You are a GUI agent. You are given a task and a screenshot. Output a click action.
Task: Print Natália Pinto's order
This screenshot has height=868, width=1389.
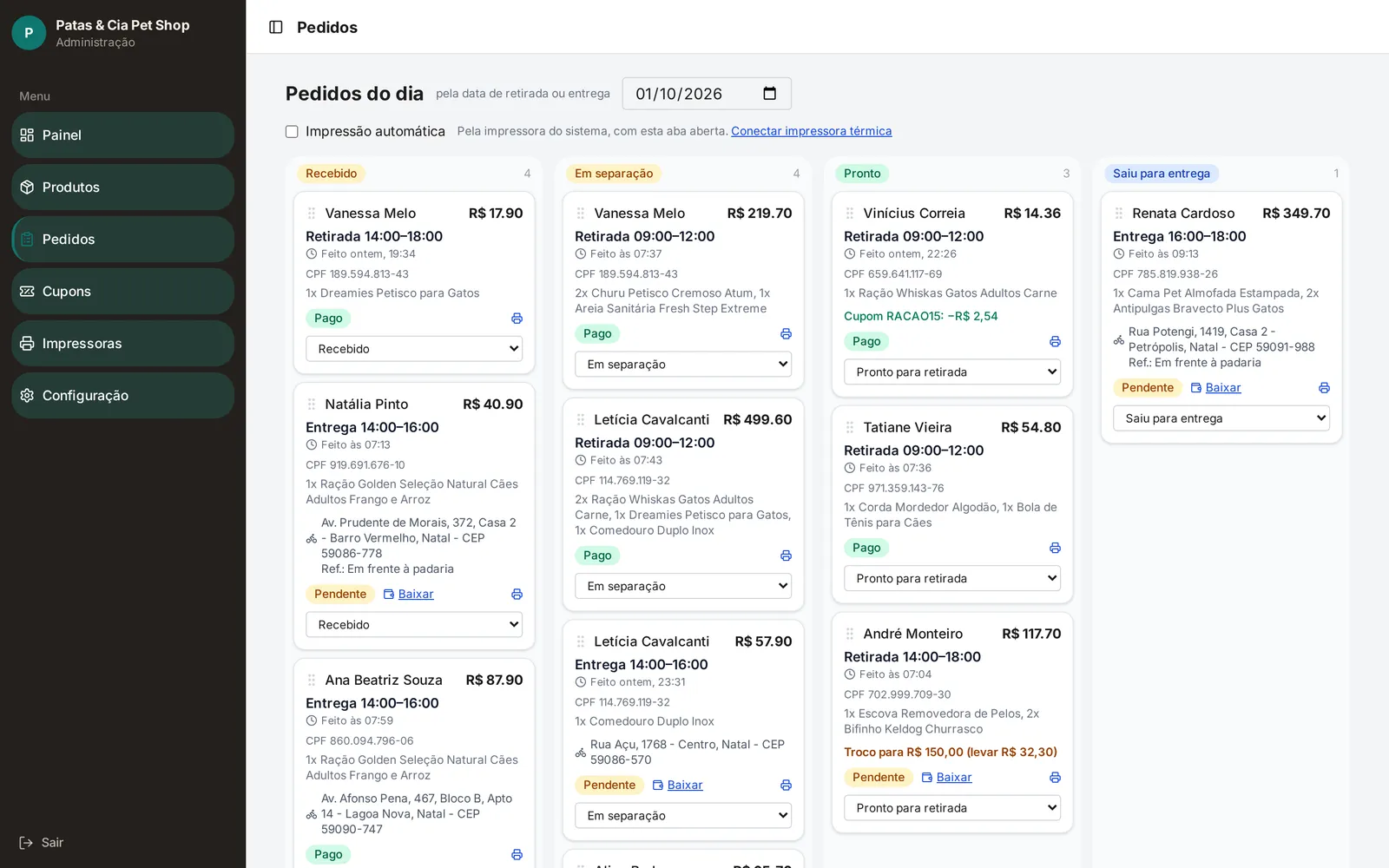(x=517, y=595)
